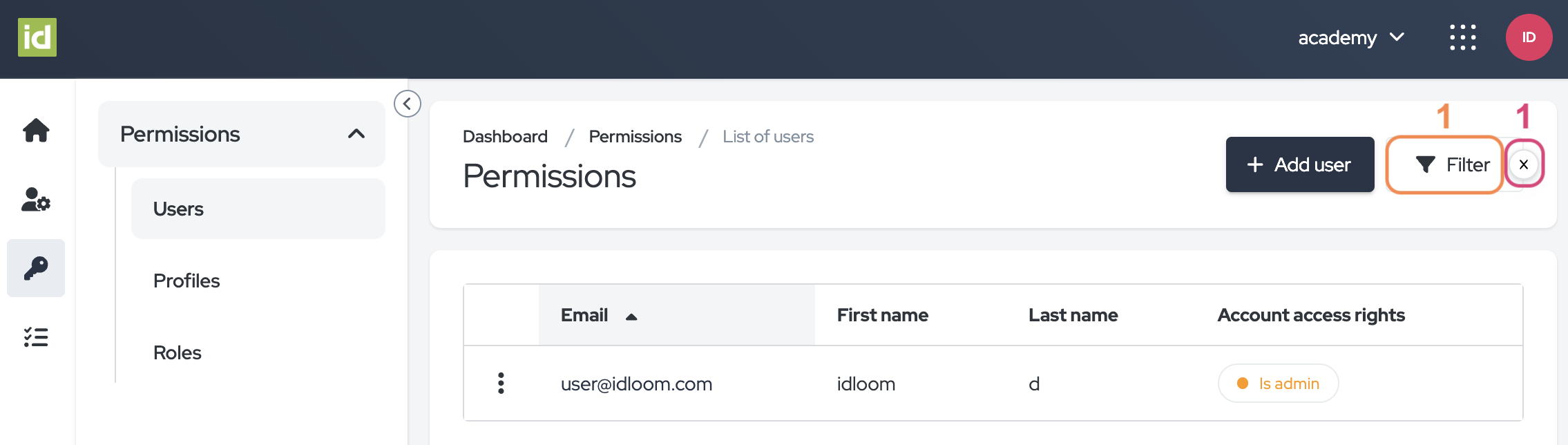Open the Filter button
Viewport: 1568px width, 445px height.
pyautogui.click(x=1452, y=164)
